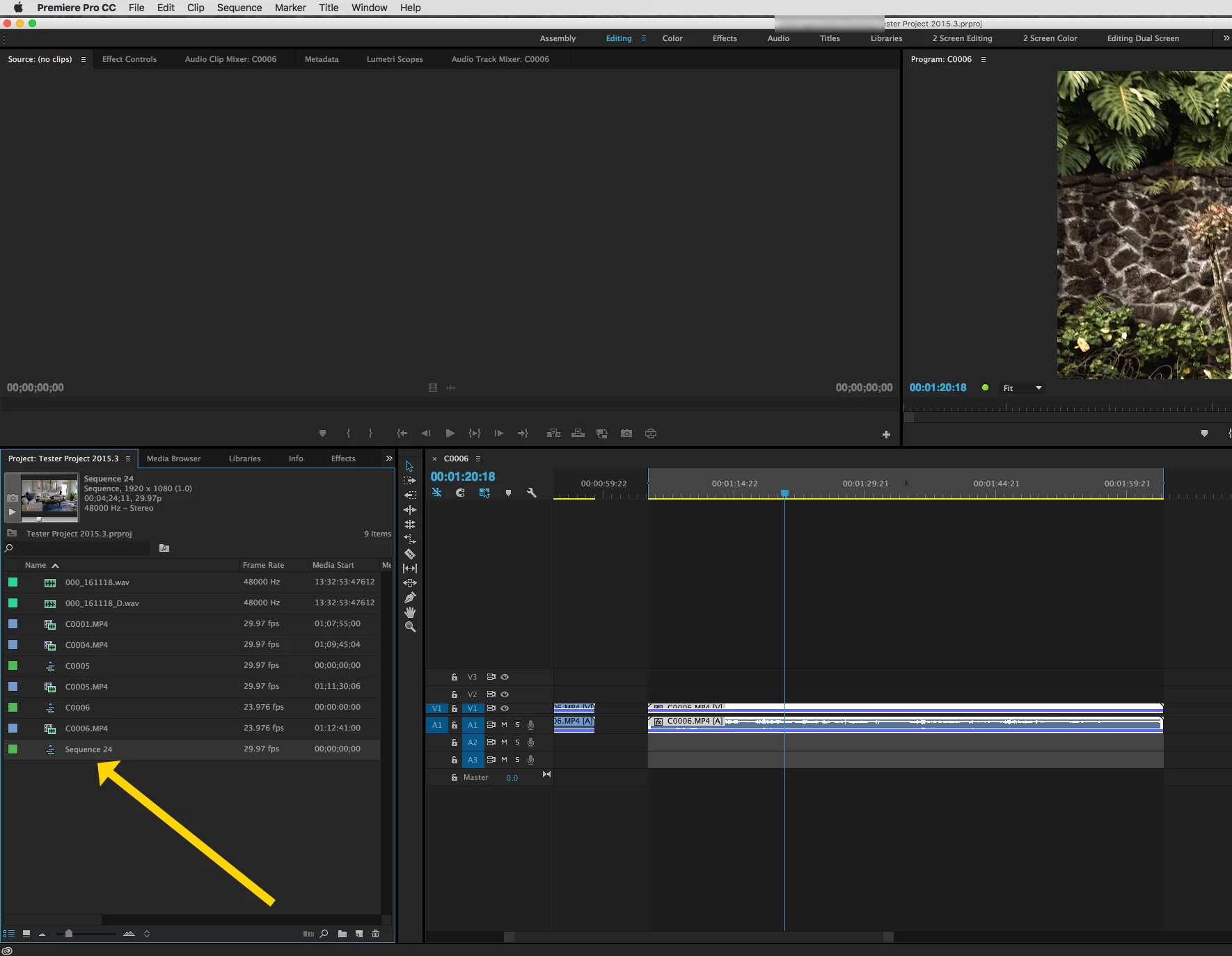This screenshot has width=1232, height=956.
Task: Open the C0006 timeline panel menu
Action: click(478, 459)
